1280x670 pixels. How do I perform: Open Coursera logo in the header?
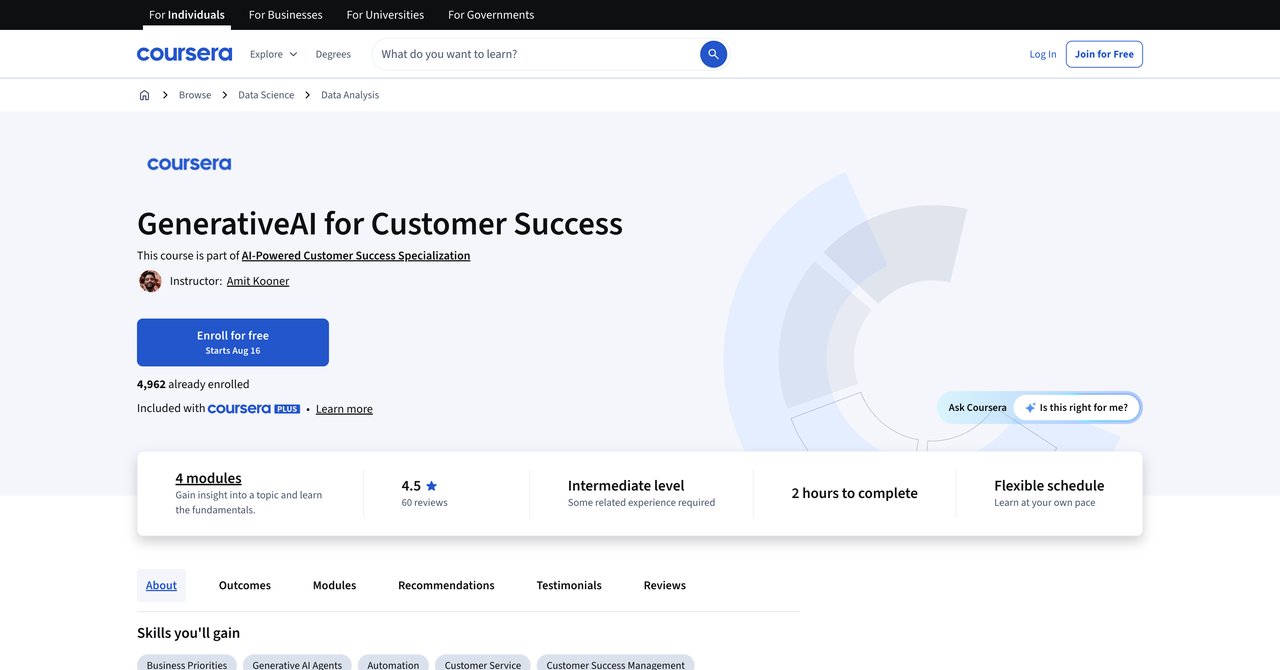pyautogui.click(x=184, y=54)
